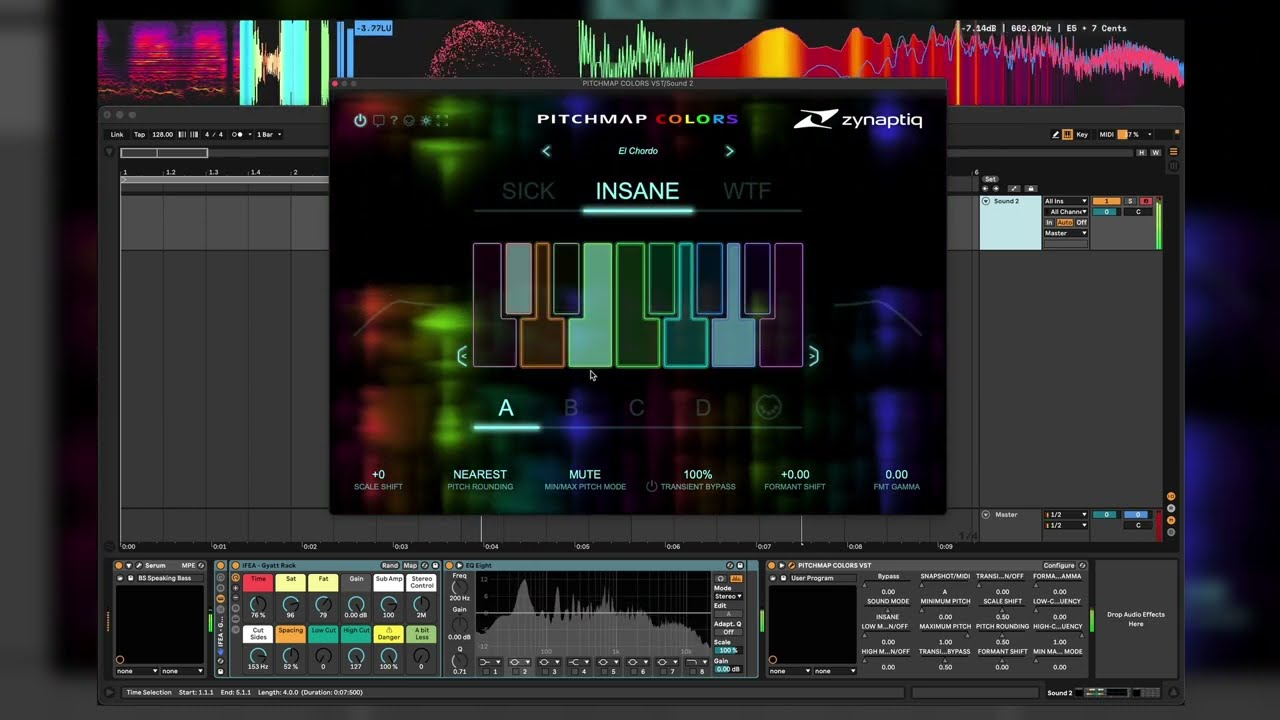Select the SICK sound mode
1280x720 pixels.
pyautogui.click(x=528, y=191)
